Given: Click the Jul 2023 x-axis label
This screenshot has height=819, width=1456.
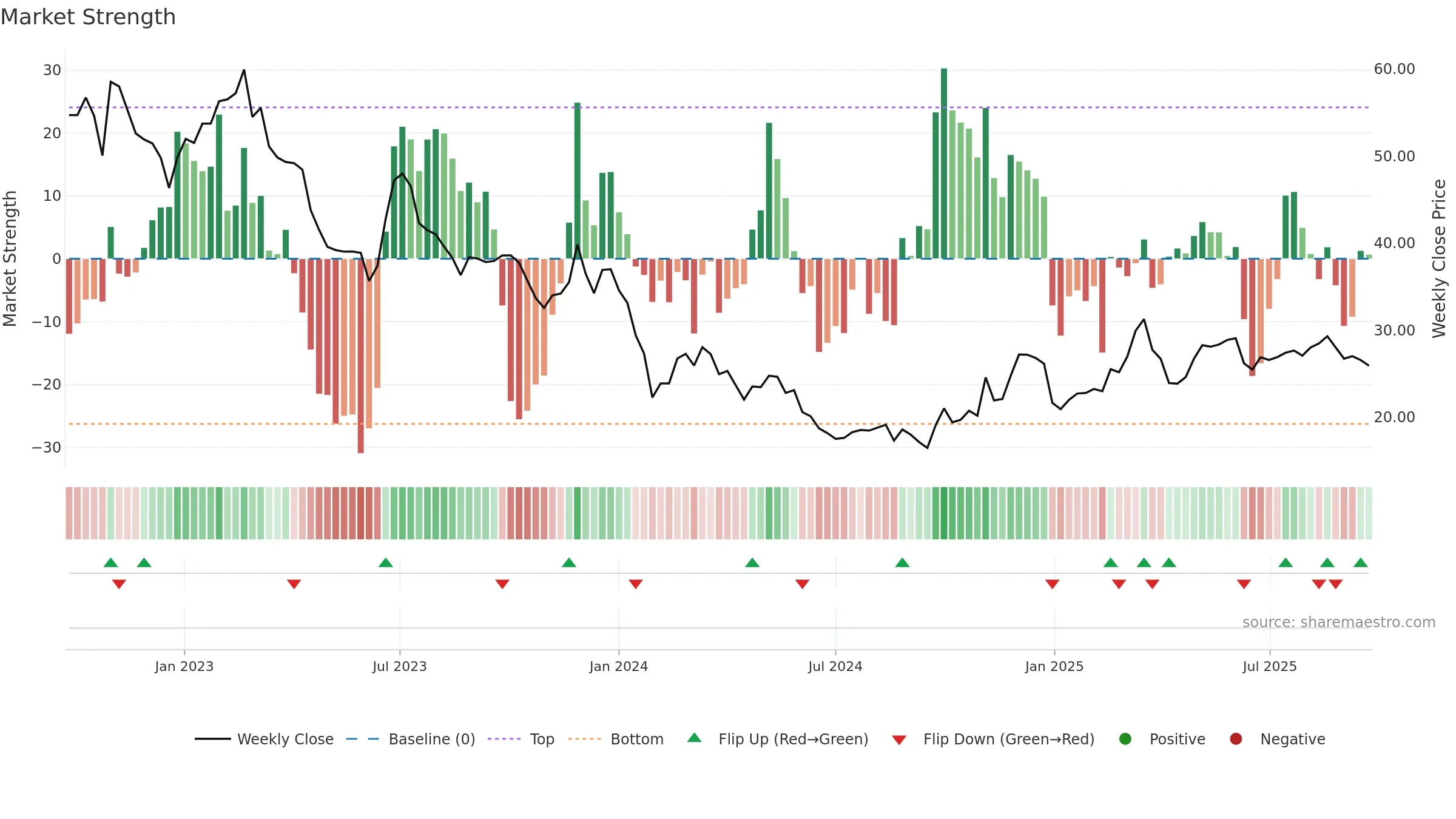Looking at the screenshot, I should (400, 666).
